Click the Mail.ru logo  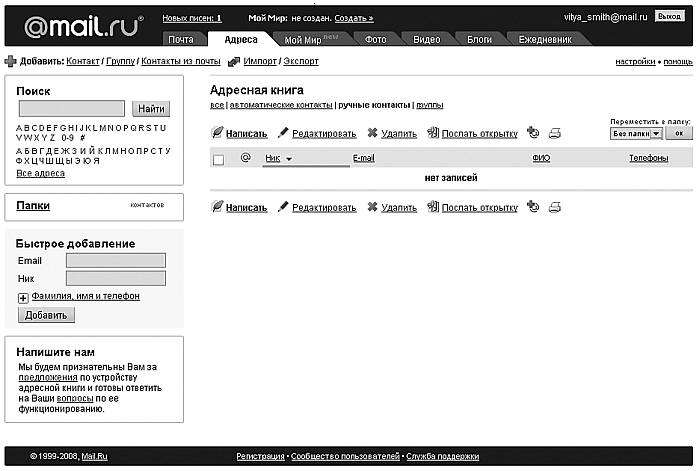point(84,27)
